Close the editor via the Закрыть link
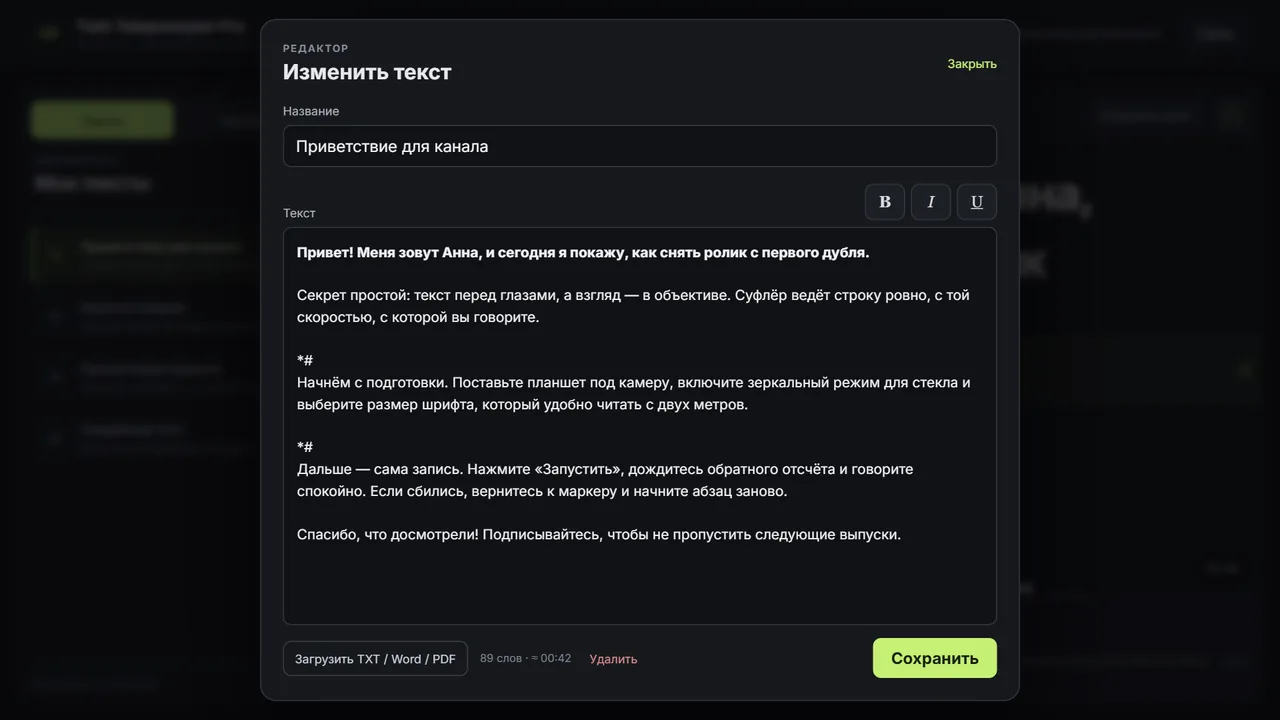This screenshot has width=1280, height=720. tap(972, 64)
